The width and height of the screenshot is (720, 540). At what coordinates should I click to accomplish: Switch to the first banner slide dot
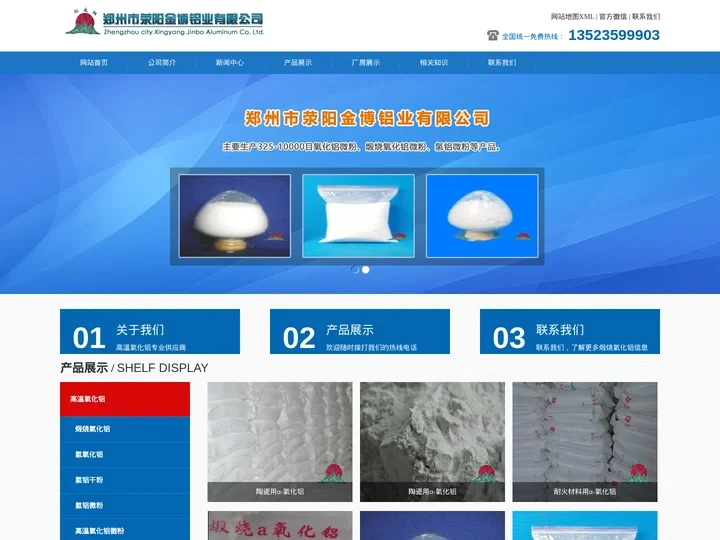pyautogui.click(x=355, y=270)
